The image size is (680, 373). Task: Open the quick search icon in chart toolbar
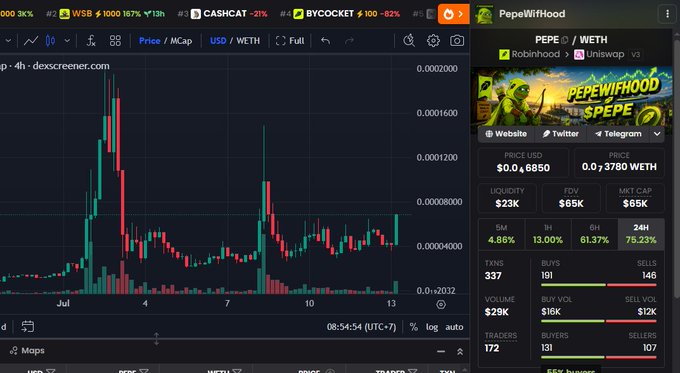[x=409, y=41]
